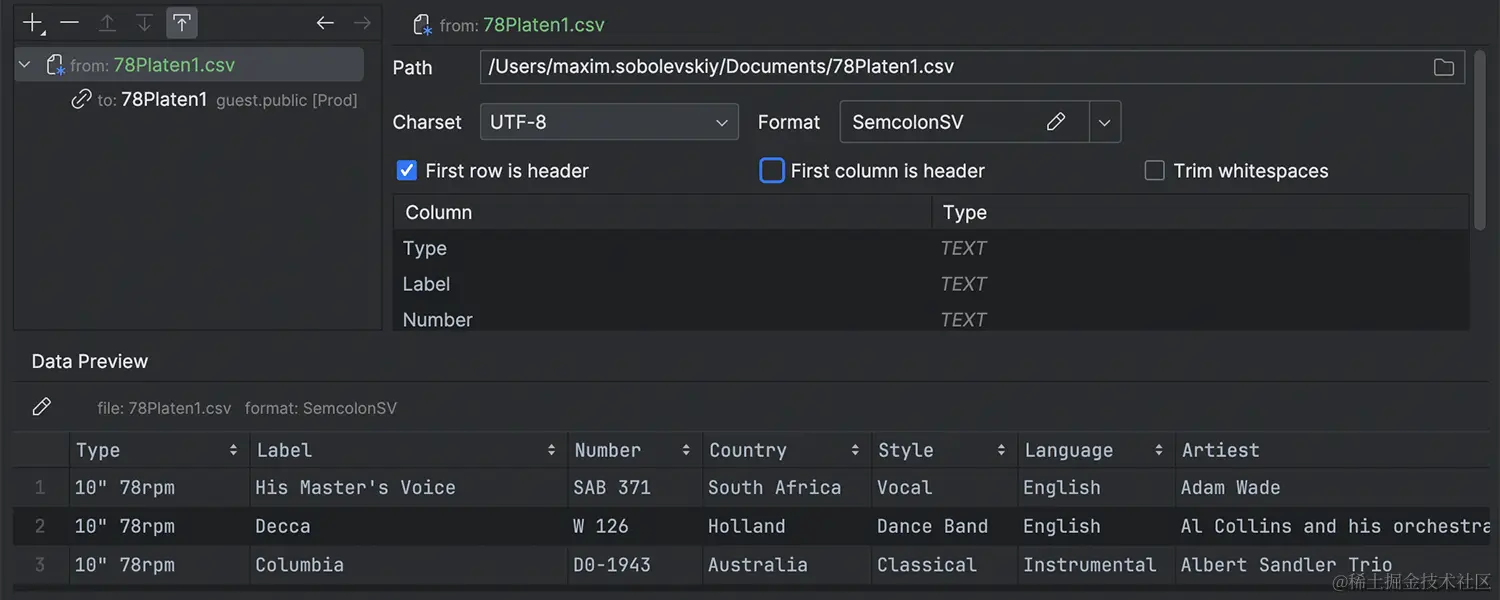The image size is (1500, 600).
Task: Select 'from: 78Platen1.csv' tree row
Action: 189,65
